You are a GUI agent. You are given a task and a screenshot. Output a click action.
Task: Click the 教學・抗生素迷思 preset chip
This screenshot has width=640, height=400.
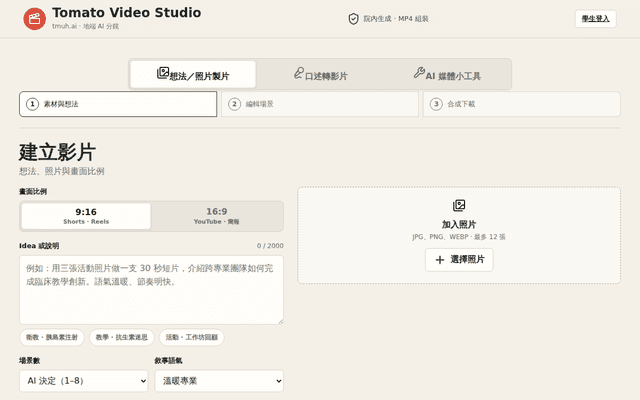tap(122, 337)
